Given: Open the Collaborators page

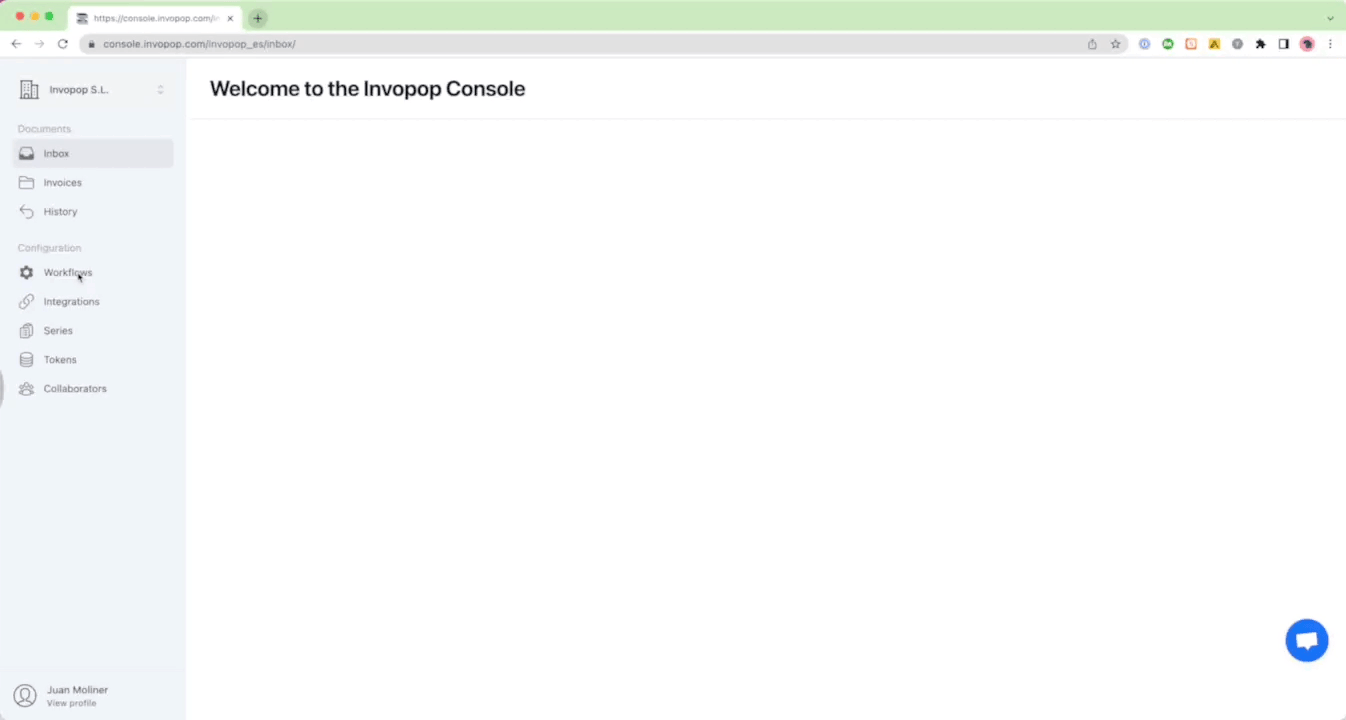Looking at the screenshot, I should click(92, 389).
